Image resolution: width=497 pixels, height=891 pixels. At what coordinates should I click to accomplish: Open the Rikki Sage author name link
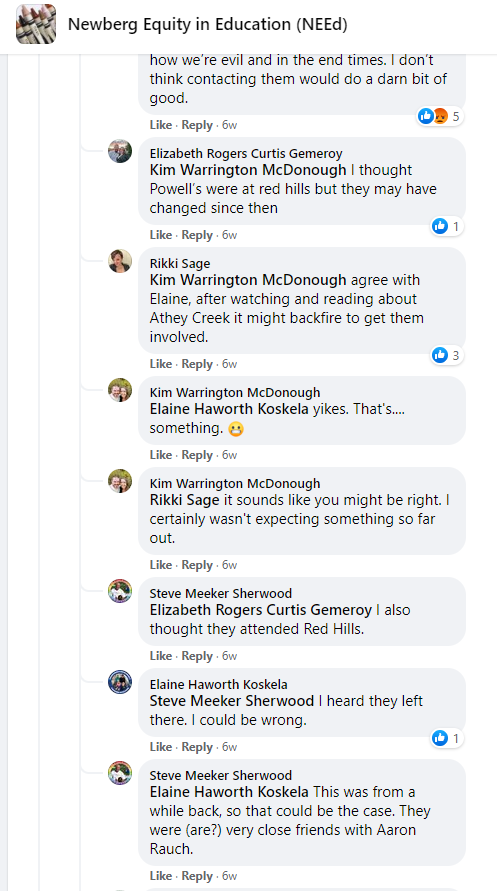click(x=179, y=263)
